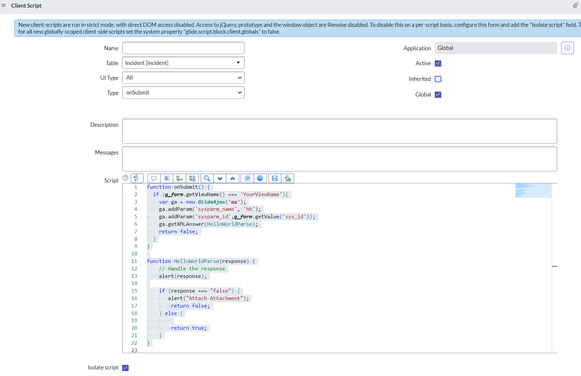
Task: Click the script search magnifier icon
Action: 207,179
